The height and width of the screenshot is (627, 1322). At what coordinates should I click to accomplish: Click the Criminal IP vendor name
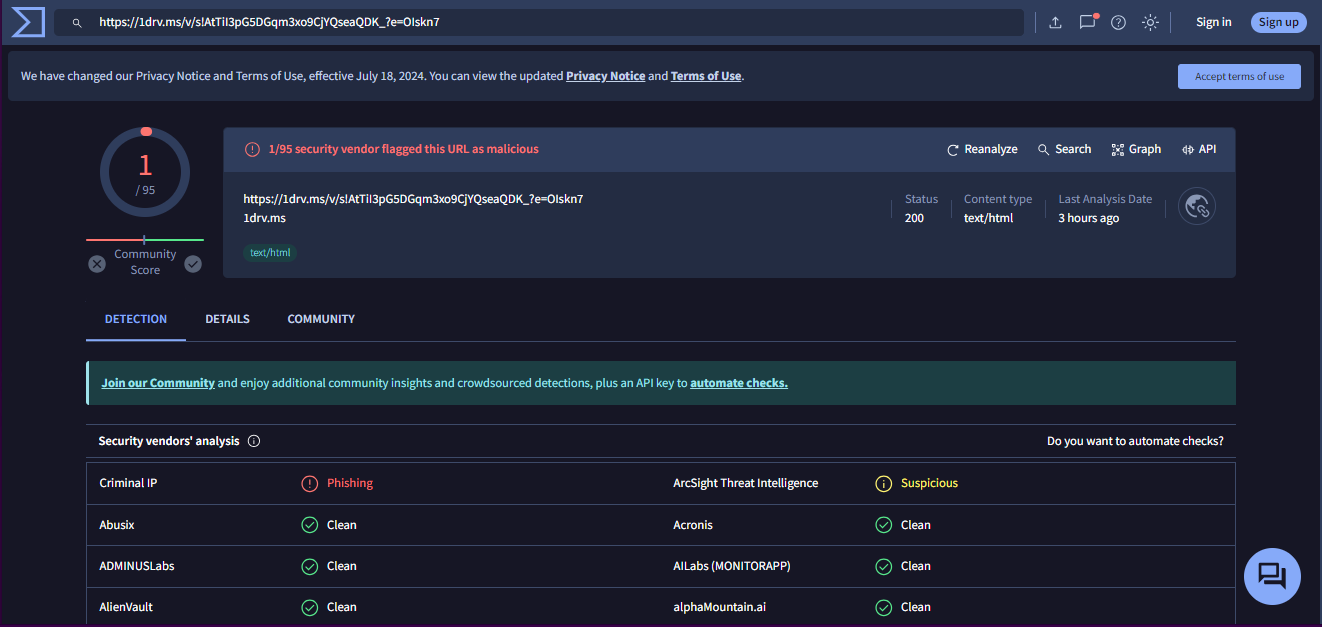click(128, 483)
